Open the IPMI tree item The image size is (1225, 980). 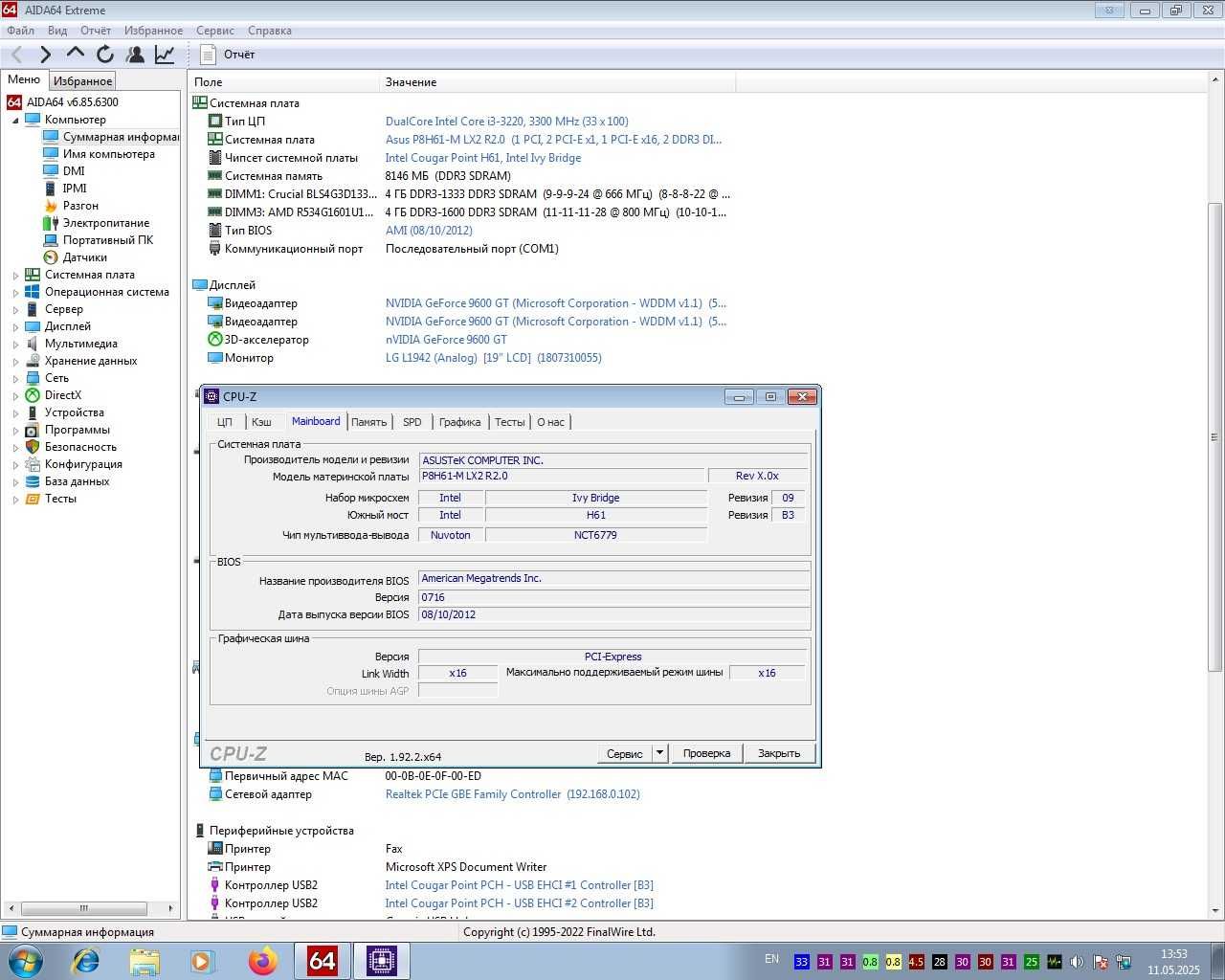click(75, 189)
